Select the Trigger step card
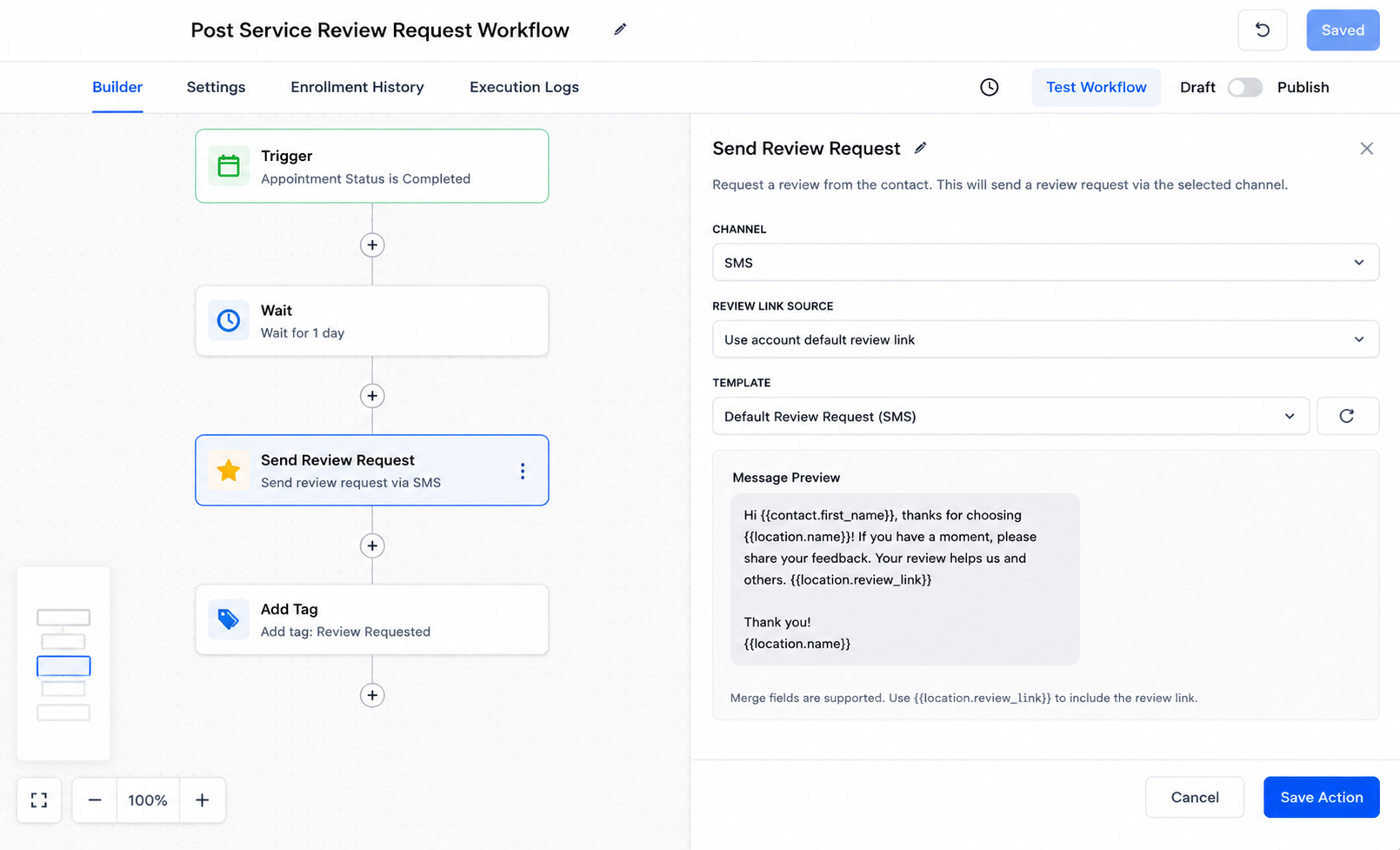 pos(372,166)
